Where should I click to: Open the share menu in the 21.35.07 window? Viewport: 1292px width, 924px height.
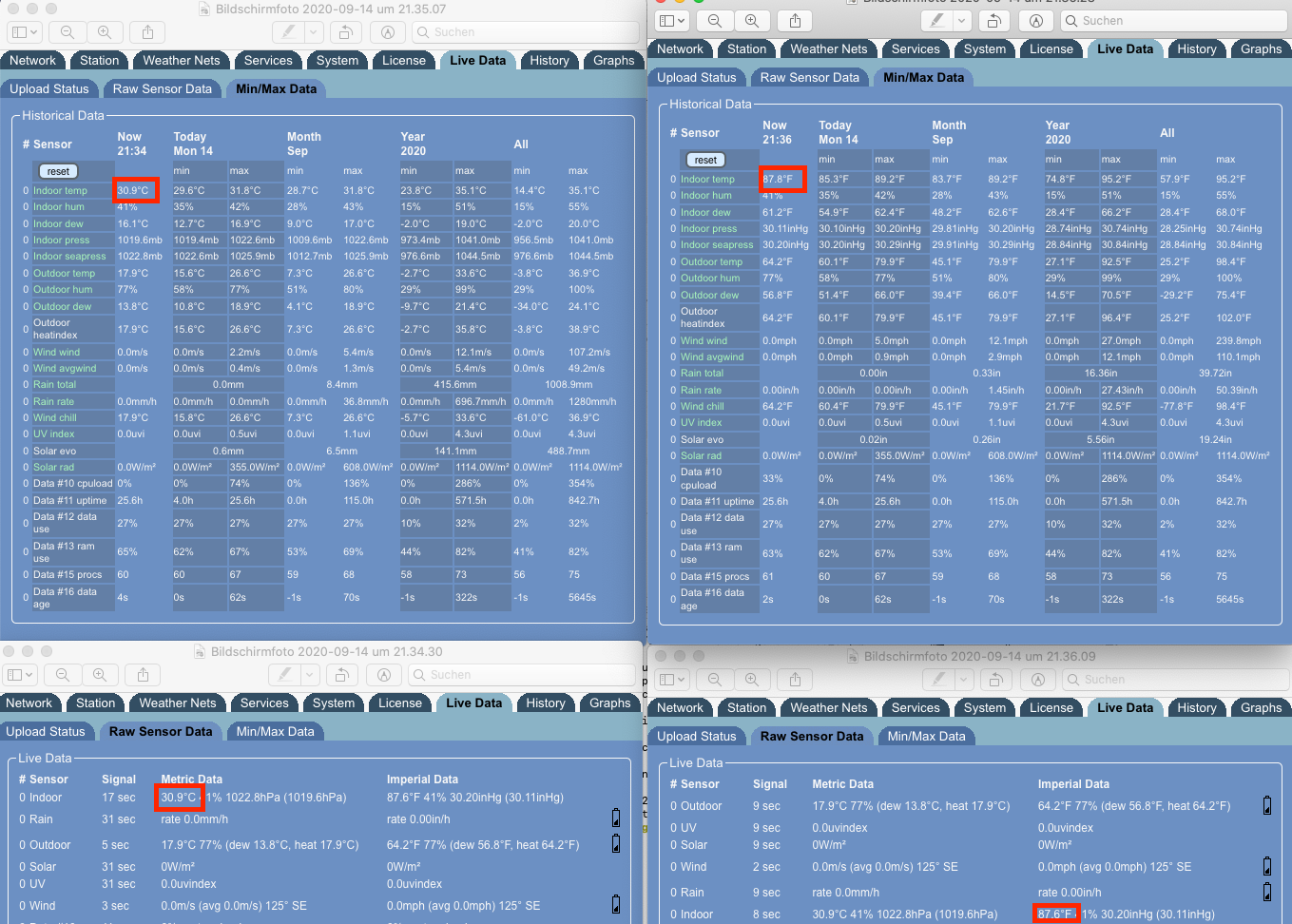pos(147,31)
